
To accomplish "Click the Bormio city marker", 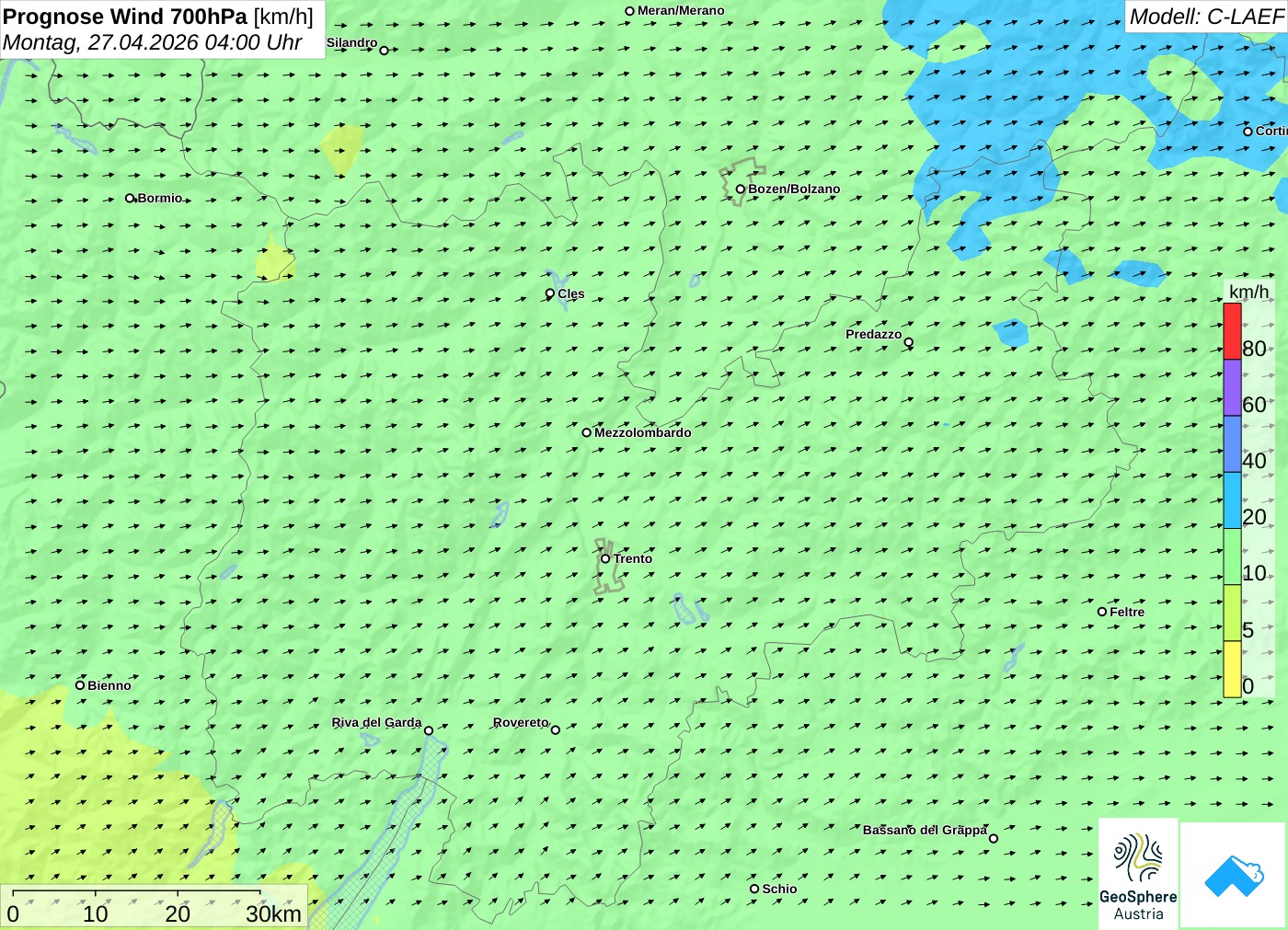I will tap(130, 198).
